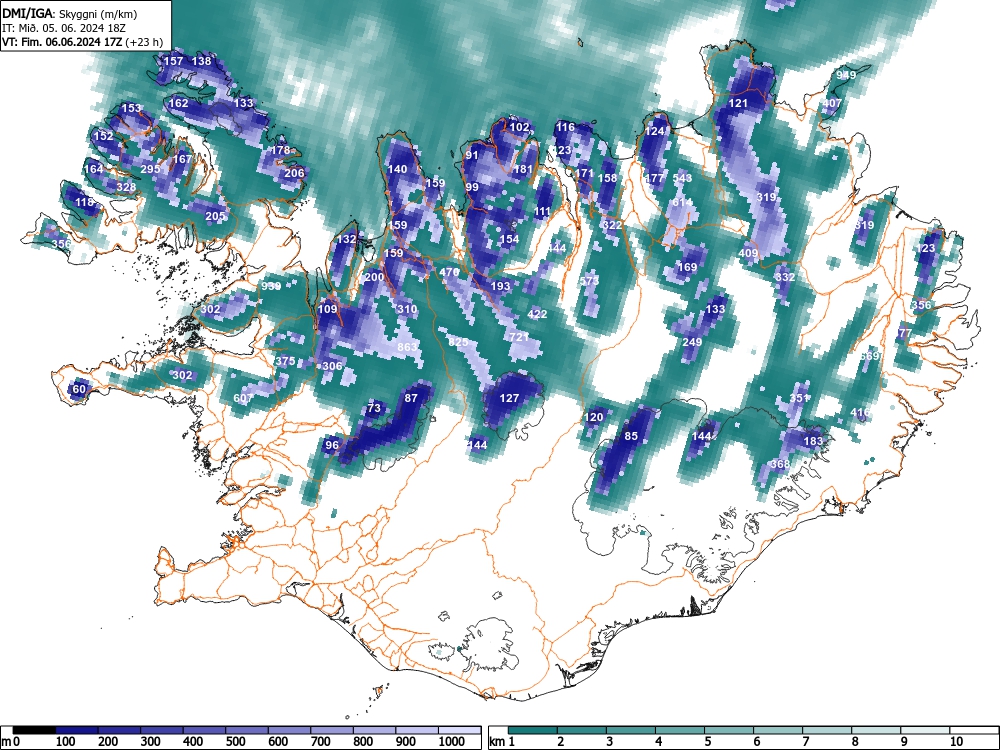Click the 825 visibility value
Screen dimensions: 1000x750
459,342
